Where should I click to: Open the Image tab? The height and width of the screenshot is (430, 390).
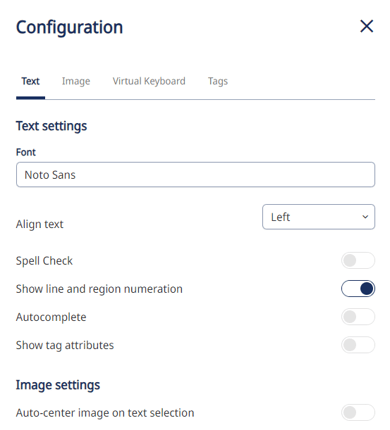pyautogui.click(x=76, y=81)
